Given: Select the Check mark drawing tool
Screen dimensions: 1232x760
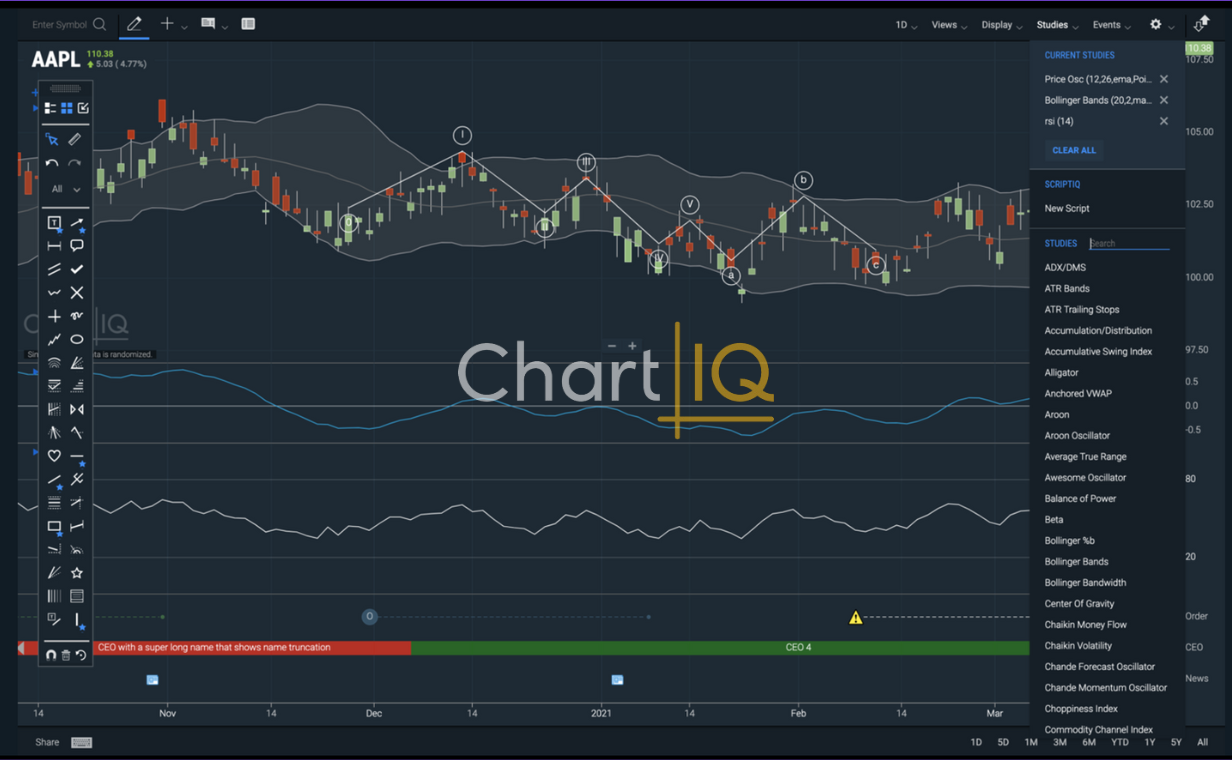Looking at the screenshot, I should pyautogui.click(x=77, y=269).
